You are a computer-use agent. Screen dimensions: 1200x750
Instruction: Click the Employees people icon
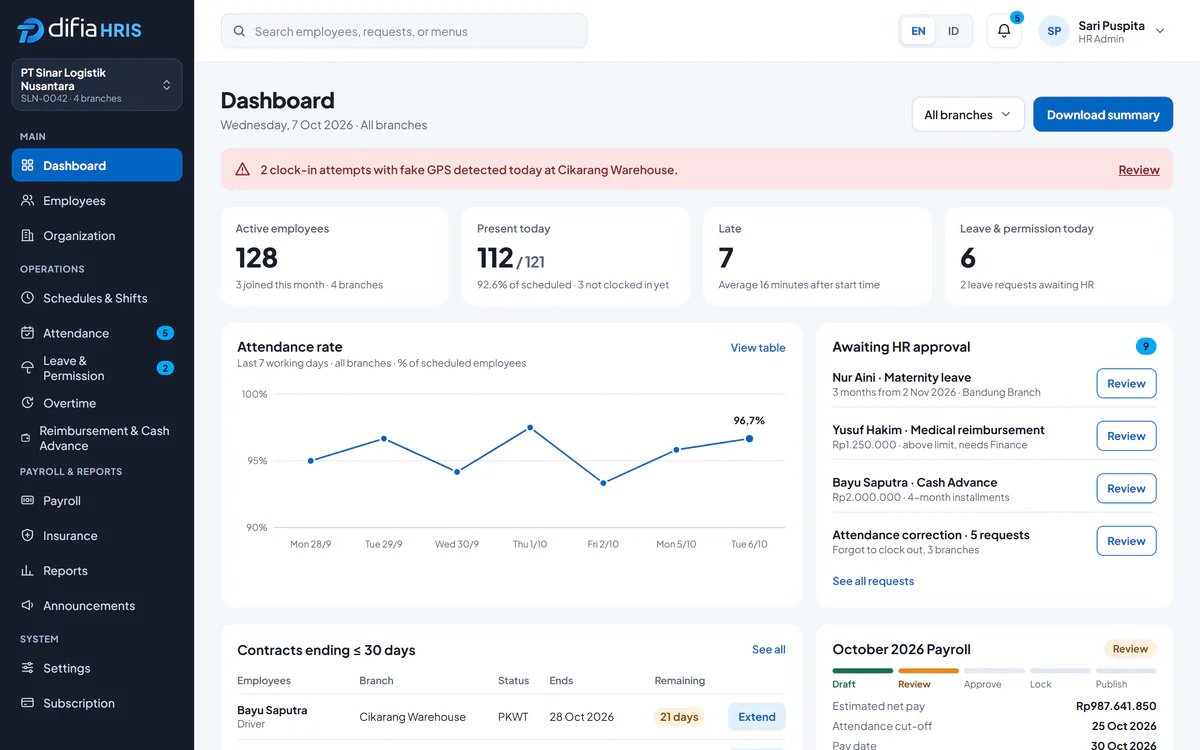pos(28,201)
